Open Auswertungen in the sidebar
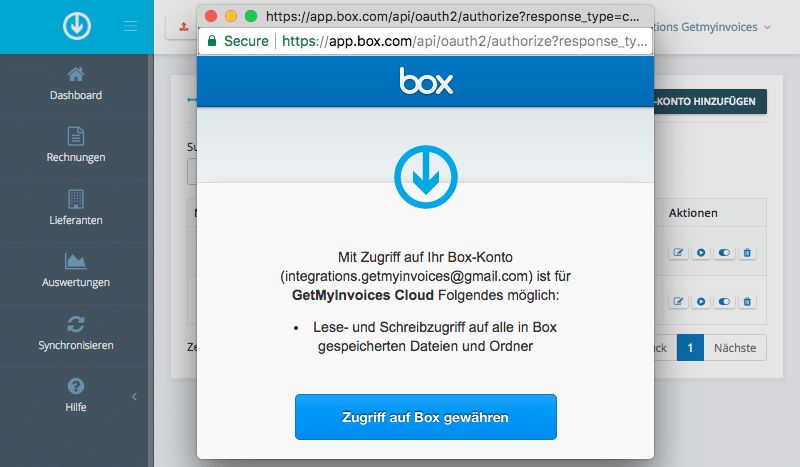The height and width of the screenshot is (467, 800). click(x=76, y=272)
